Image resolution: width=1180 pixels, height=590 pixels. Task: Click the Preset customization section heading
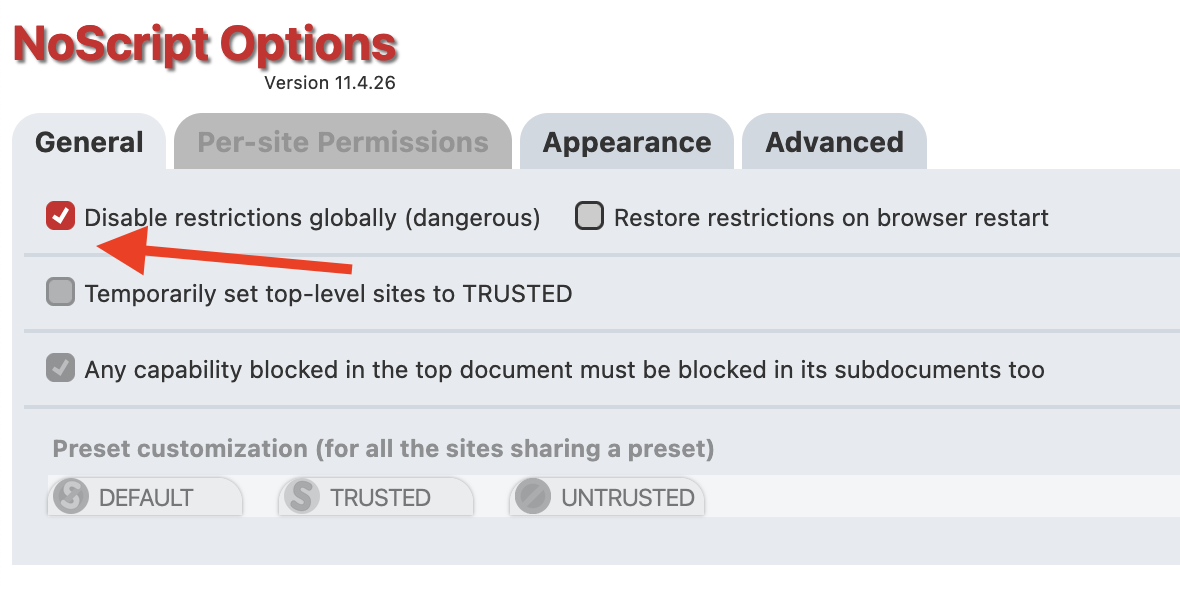[x=383, y=449]
